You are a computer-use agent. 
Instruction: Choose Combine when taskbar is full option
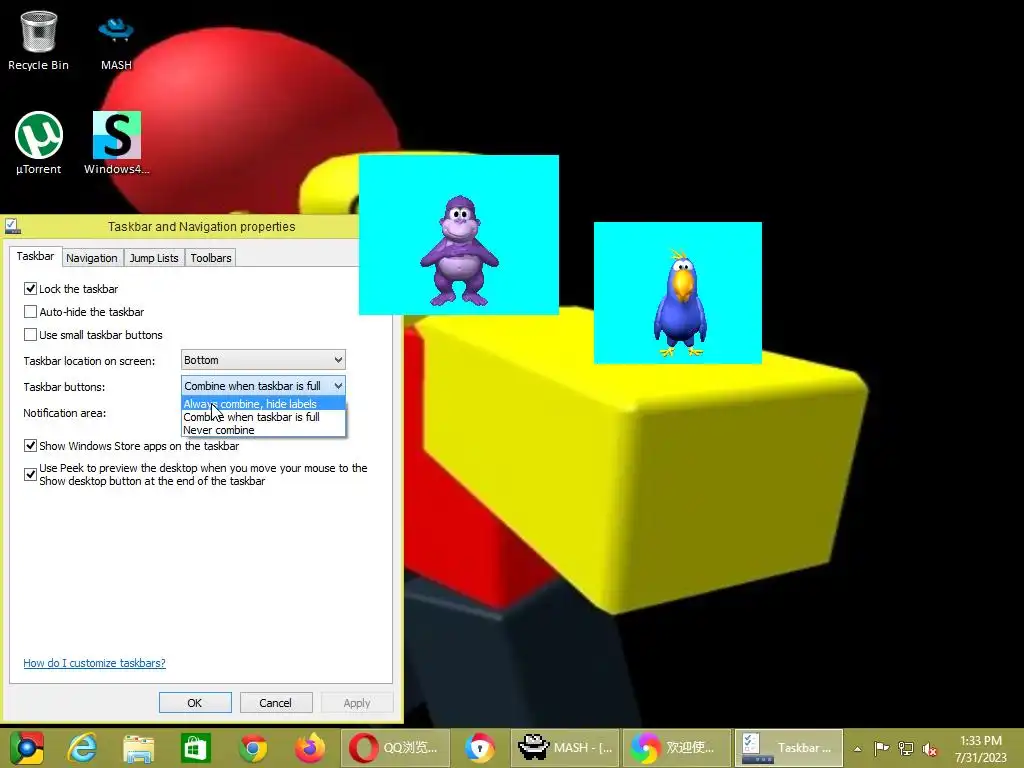click(x=263, y=417)
